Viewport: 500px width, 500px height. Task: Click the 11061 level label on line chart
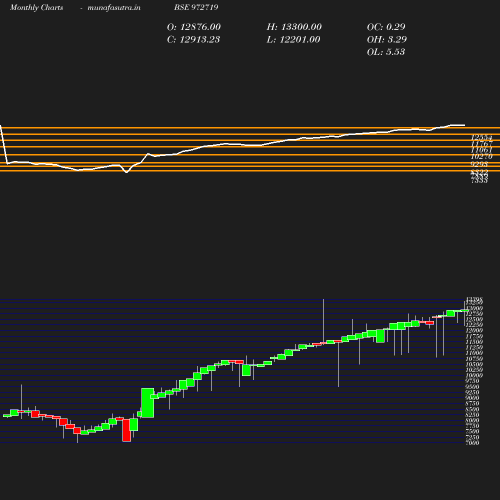(481, 150)
